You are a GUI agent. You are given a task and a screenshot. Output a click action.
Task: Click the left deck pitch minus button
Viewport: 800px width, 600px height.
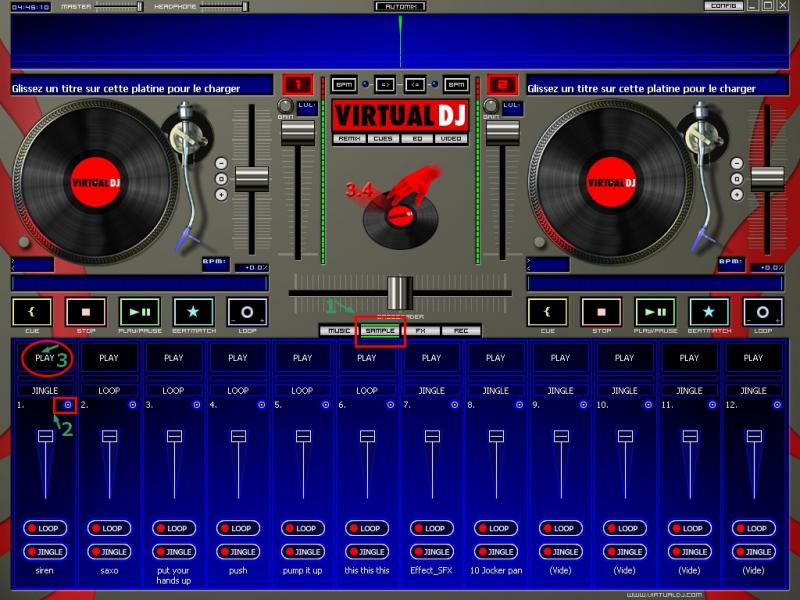tap(221, 163)
